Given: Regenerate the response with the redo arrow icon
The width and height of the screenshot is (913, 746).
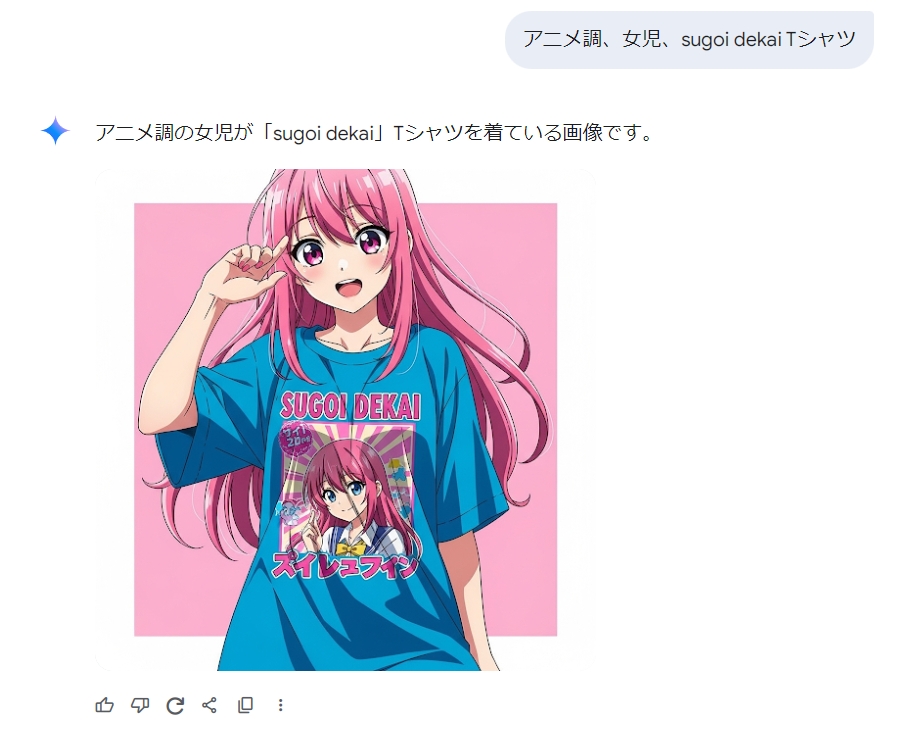Looking at the screenshot, I should click(175, 705).
